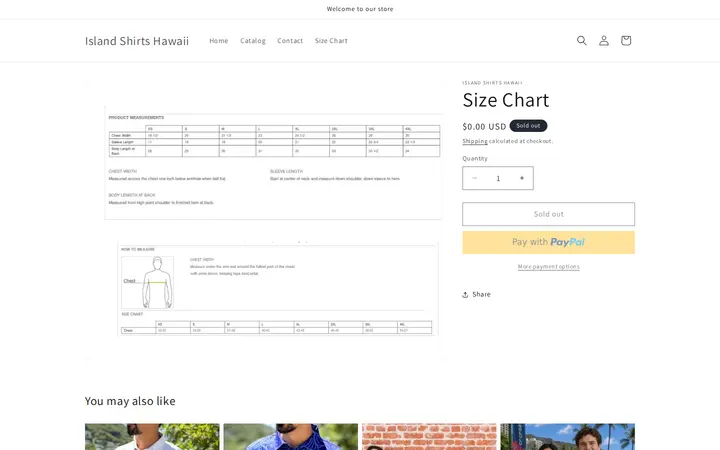The image size is (720, 450).
Task: Open the Contact menu item
Action: click(290, 40)
